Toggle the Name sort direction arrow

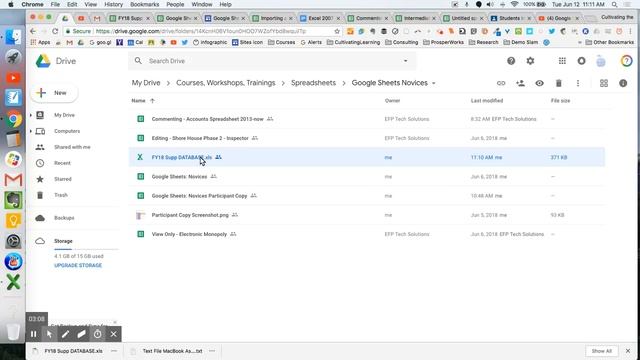[152, 100]
